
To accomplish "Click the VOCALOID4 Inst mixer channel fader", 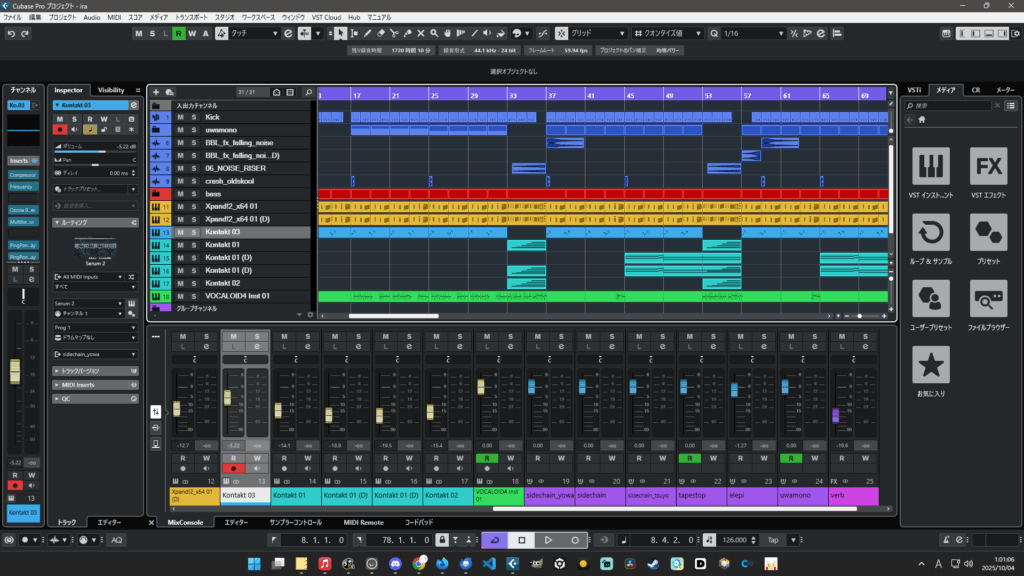I will 482,387.
